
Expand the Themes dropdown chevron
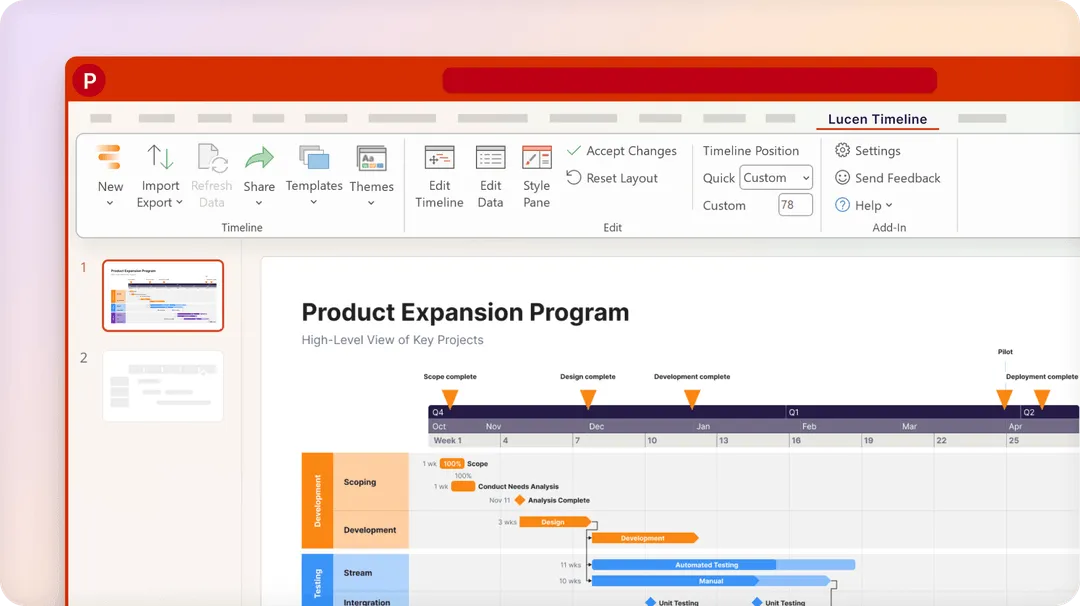coord(371,203)
